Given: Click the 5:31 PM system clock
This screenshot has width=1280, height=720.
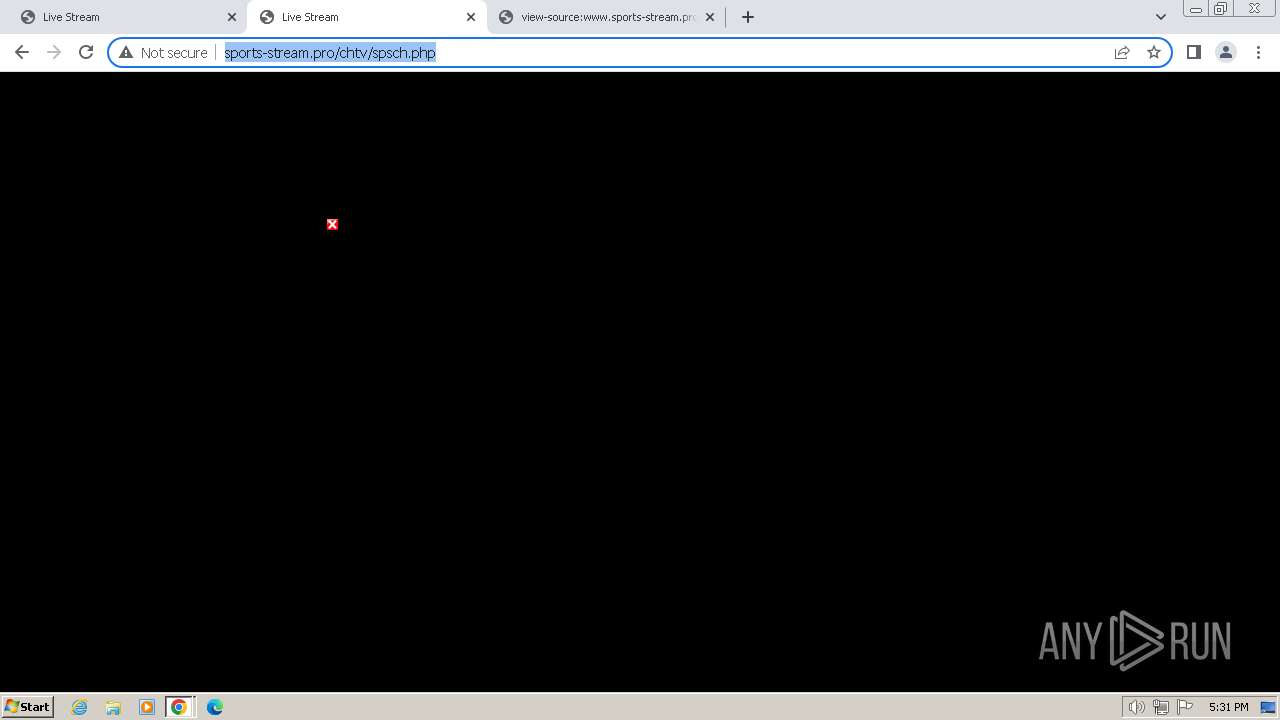Looking at the screenshot, I should click(x=1228, y=707).
